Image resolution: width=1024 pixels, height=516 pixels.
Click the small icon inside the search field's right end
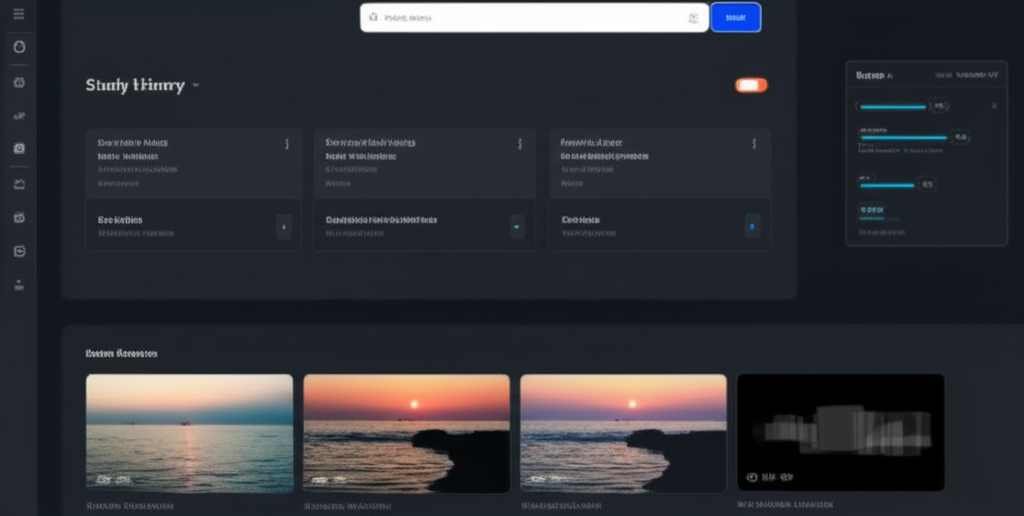pos(693,18)
